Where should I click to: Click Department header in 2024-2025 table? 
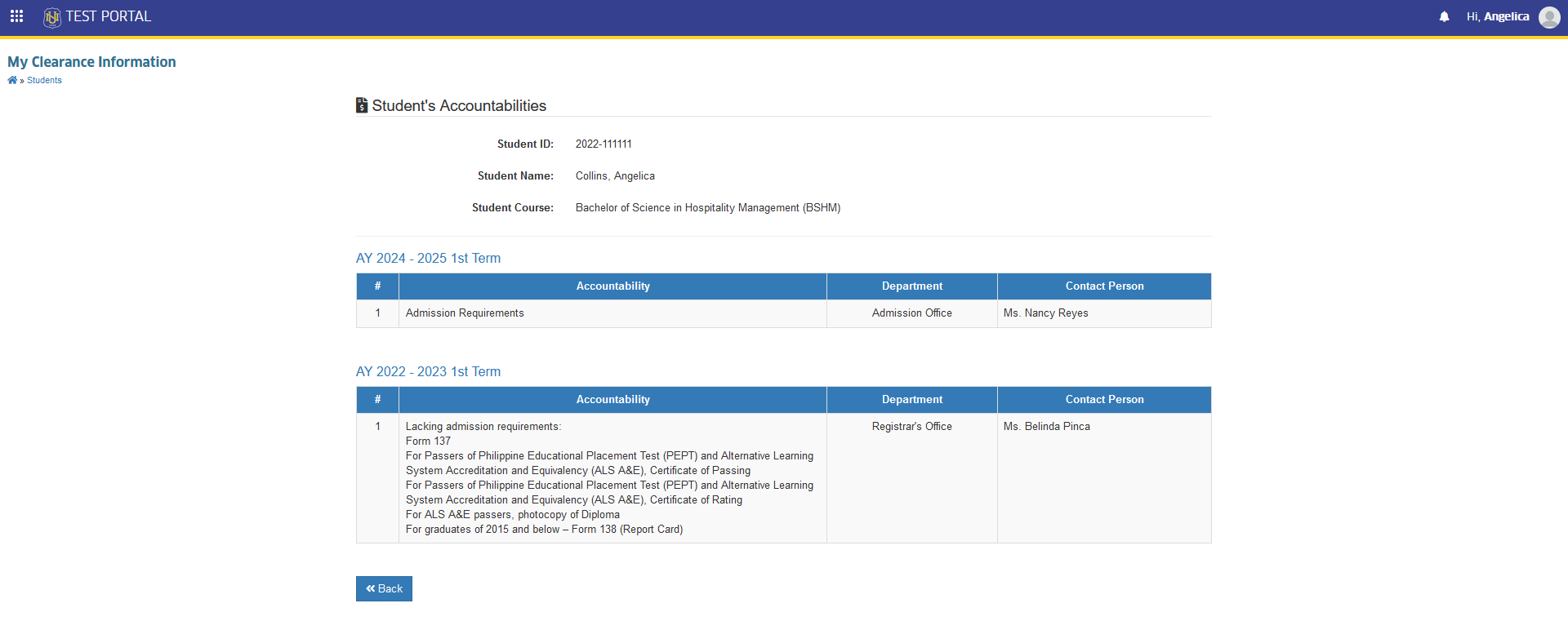pos(912,286)
